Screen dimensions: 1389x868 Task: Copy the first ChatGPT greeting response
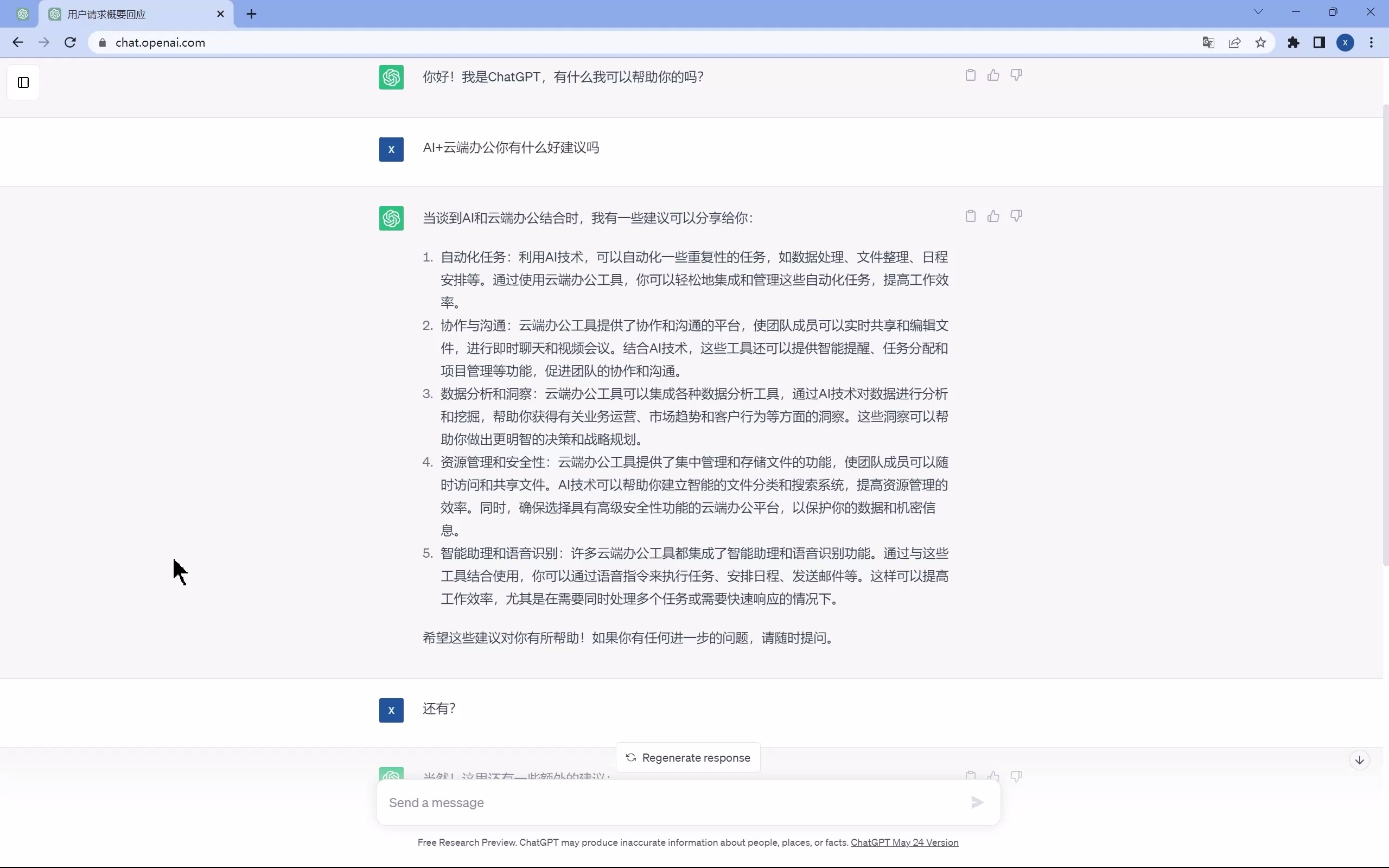point(970,75)
